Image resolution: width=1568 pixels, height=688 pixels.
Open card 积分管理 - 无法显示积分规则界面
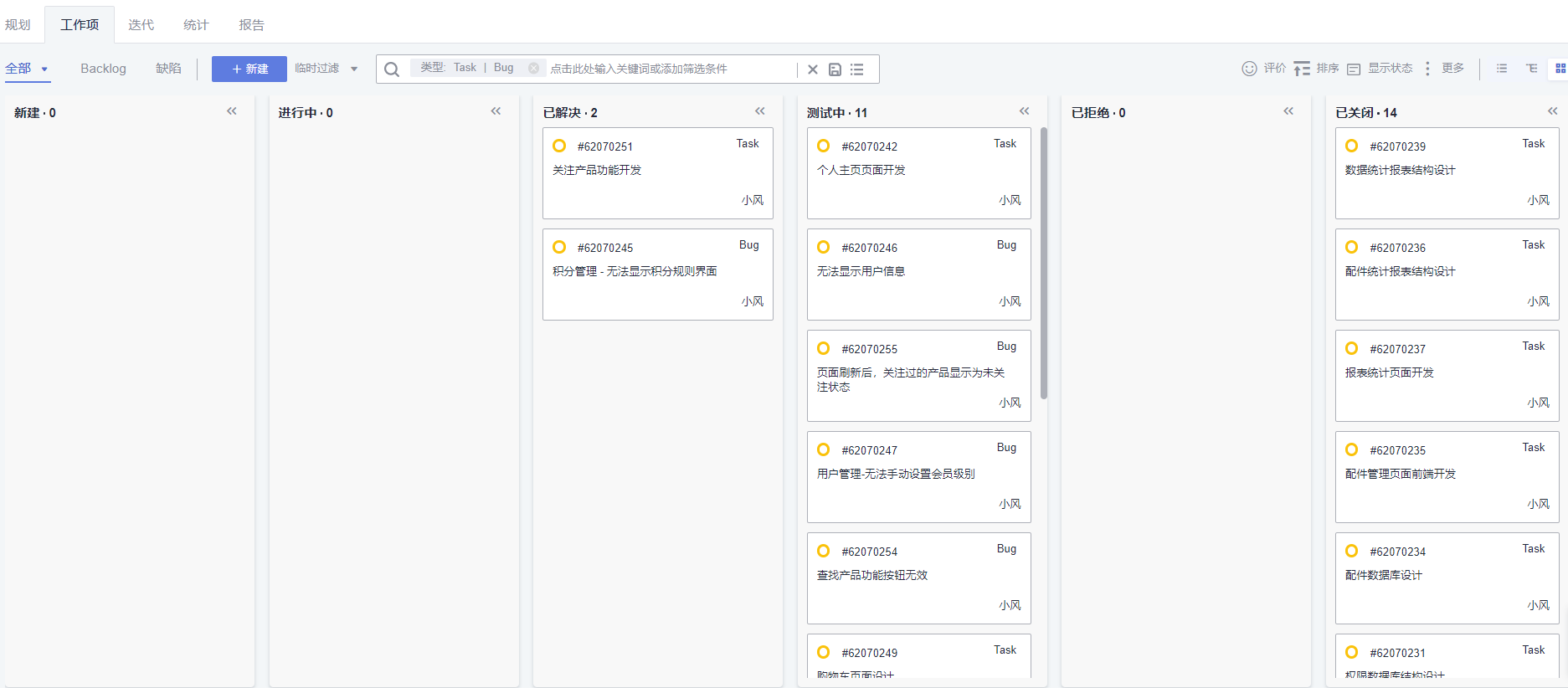(658, 275)
